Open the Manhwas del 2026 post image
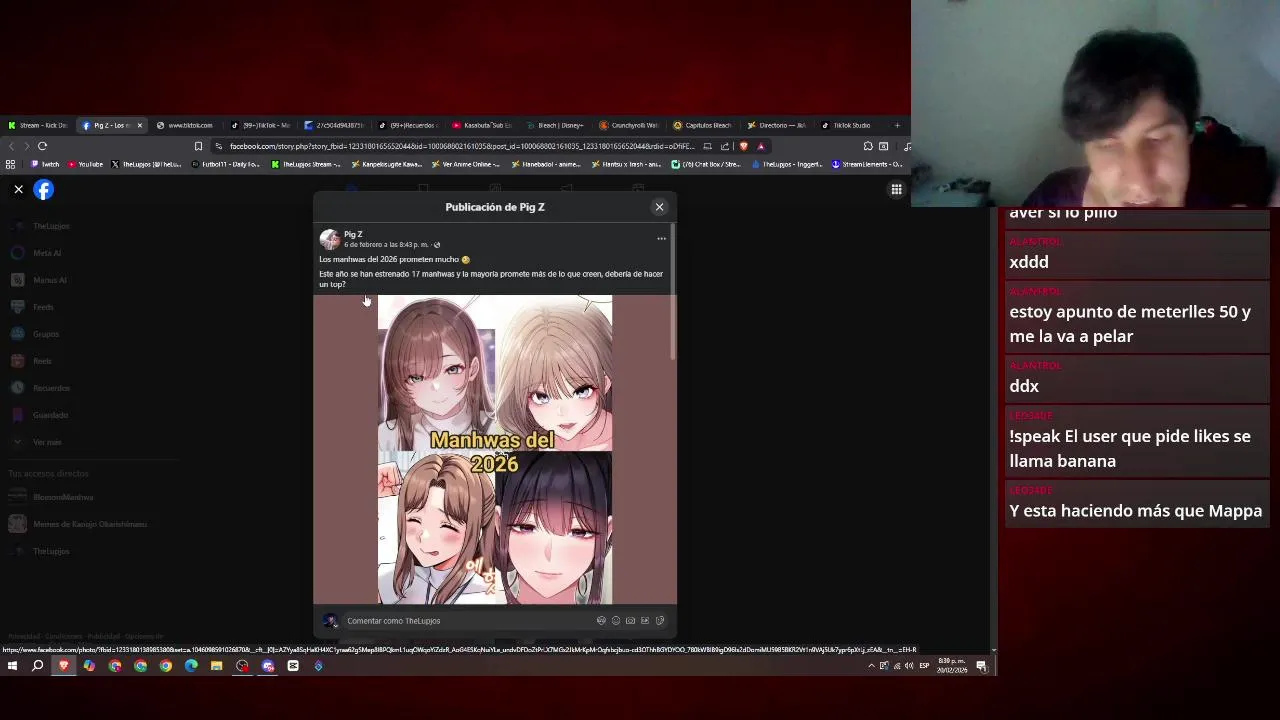 point(495,450)
